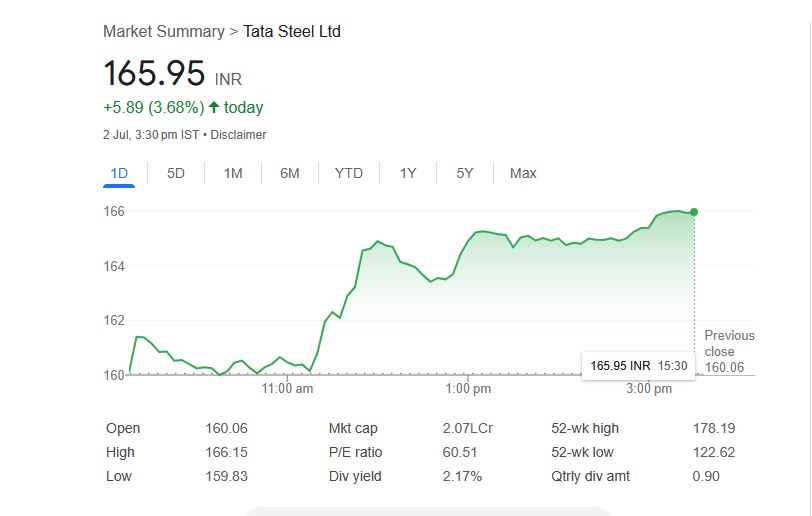The width and height of the screenshot is (812, 516).
Task: Show the 6M price history
Action: click(290, 173)
